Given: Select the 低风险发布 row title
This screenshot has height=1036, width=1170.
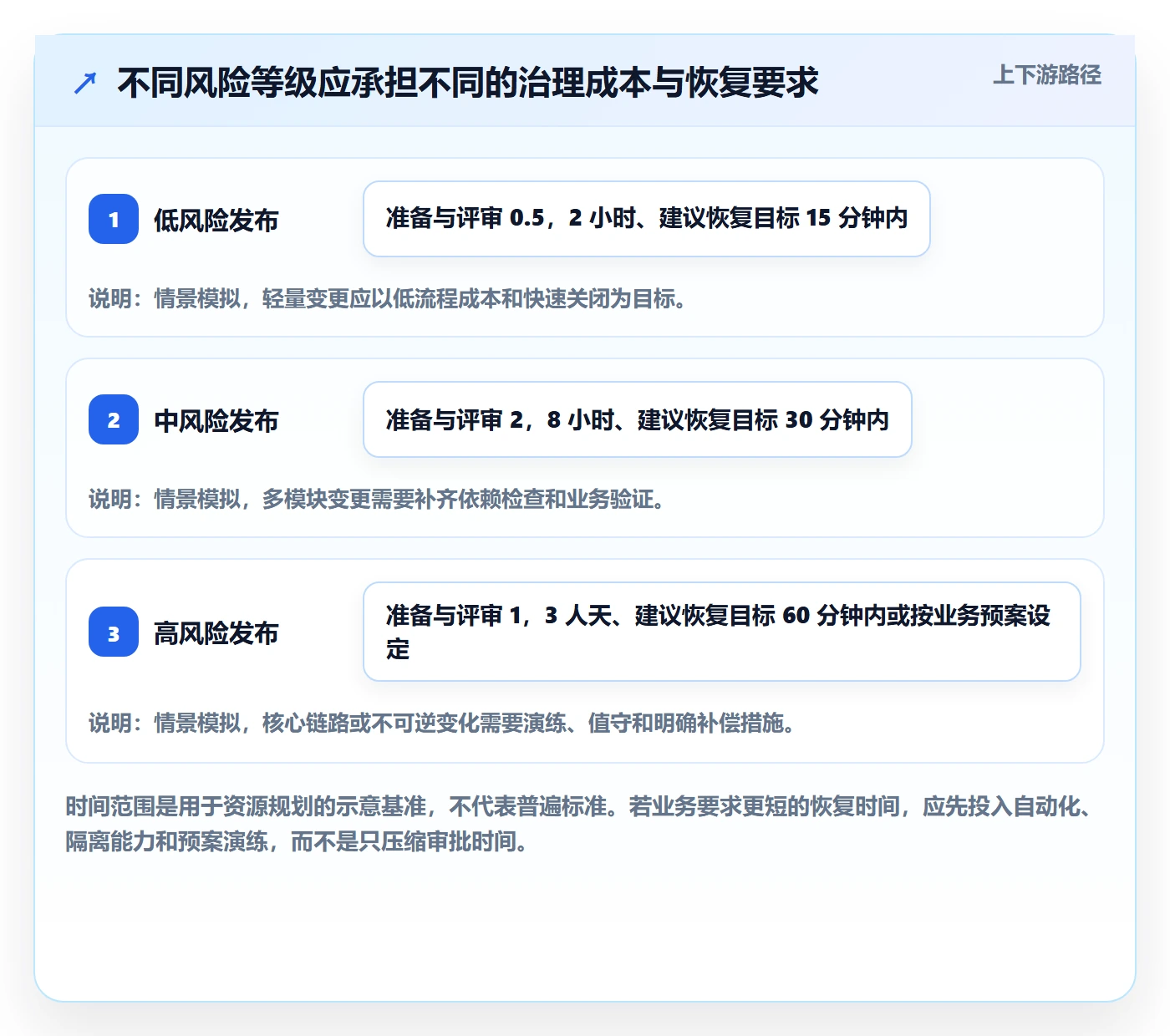Looking at the screenshot, I should (x=216, y=220).
